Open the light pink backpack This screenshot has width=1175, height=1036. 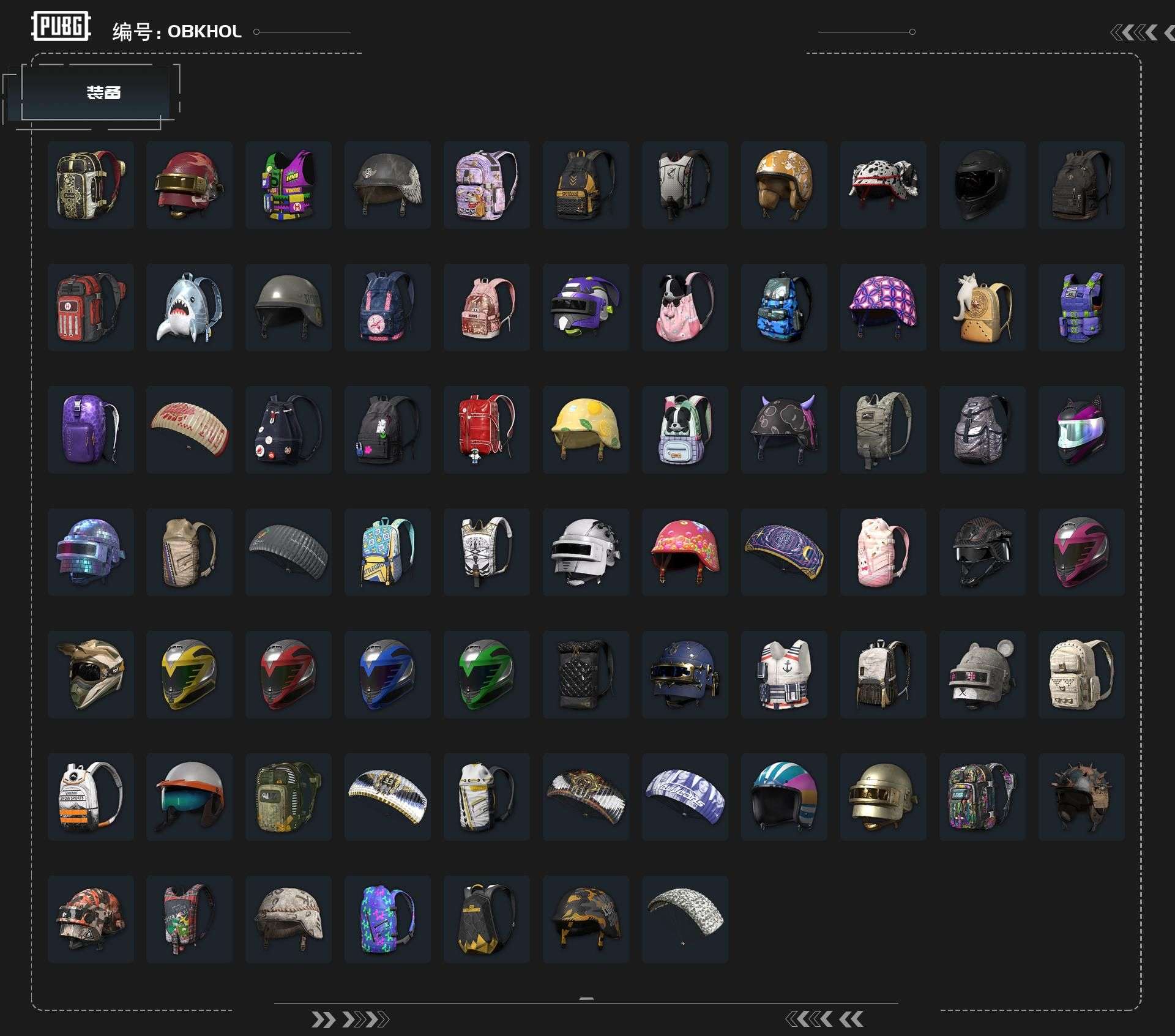click(x=884, y=552)
